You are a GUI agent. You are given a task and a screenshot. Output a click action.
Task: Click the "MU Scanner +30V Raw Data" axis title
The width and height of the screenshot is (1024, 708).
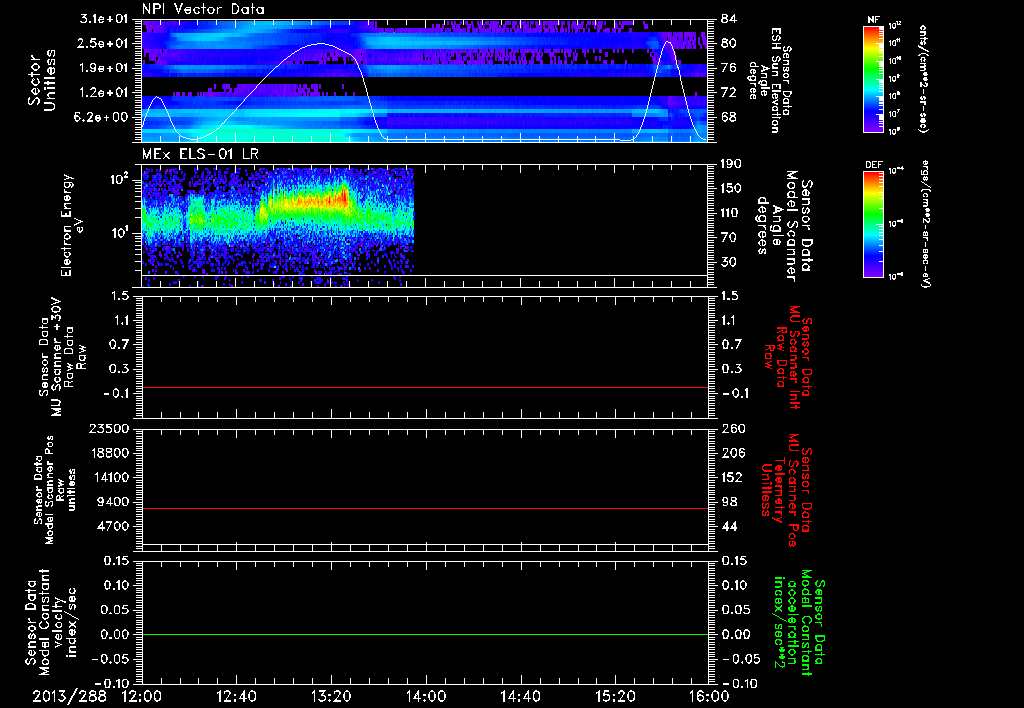(63, 357)
